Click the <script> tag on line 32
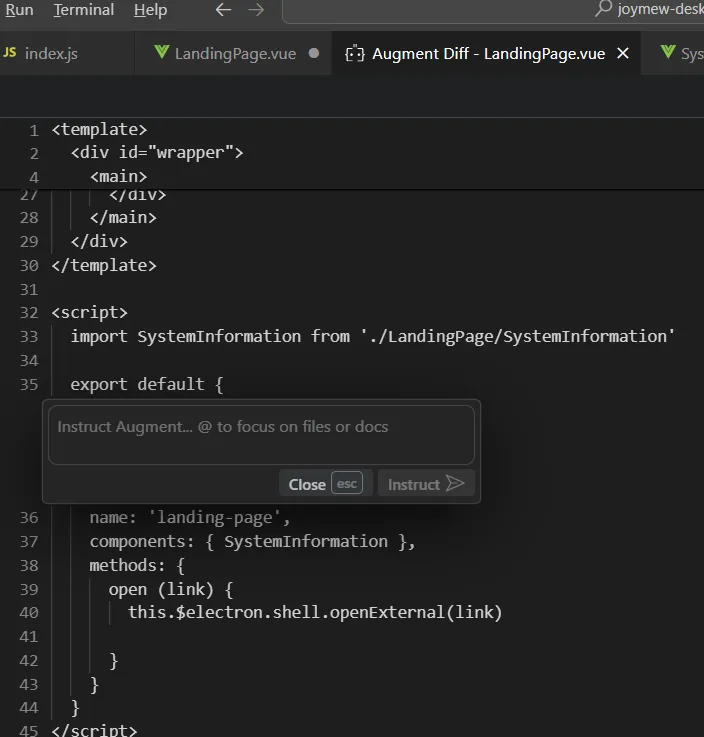This screenshot has width=704, height=737. point(89,313)
